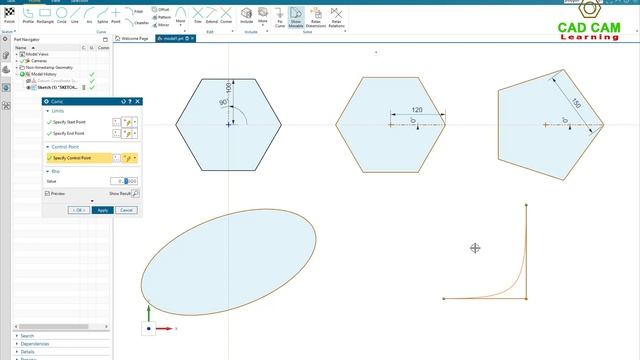Click the Relax Relations tool

[336, 17]
